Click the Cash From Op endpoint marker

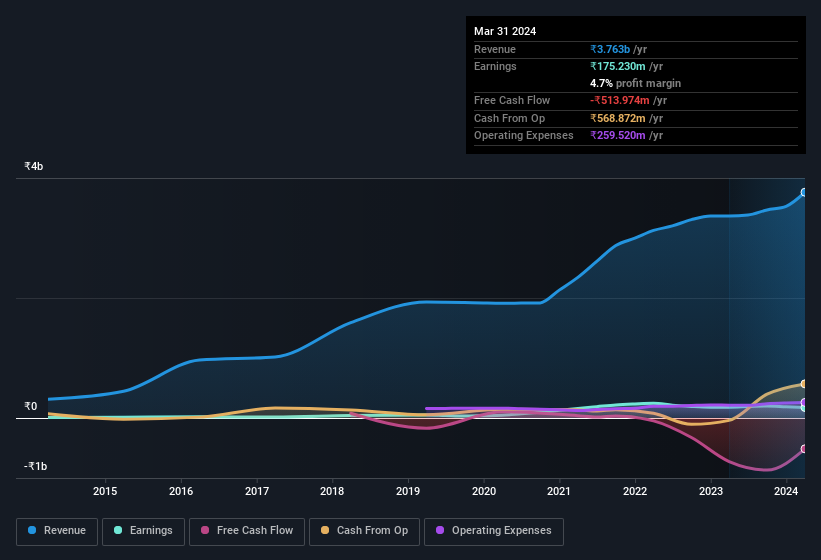[804, 384]
